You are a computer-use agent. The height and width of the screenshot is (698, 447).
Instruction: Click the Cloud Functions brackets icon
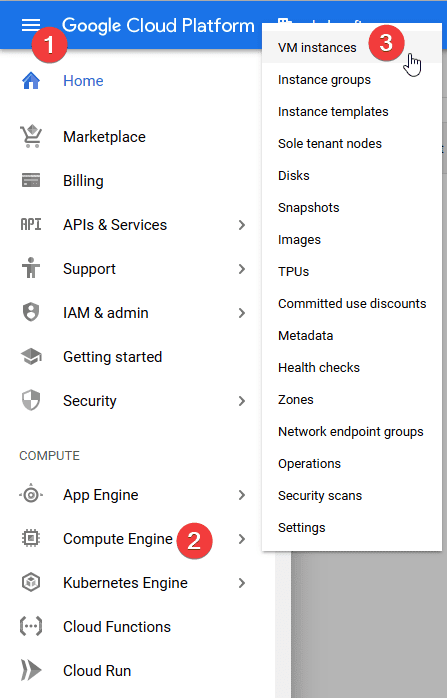point(31,627)
